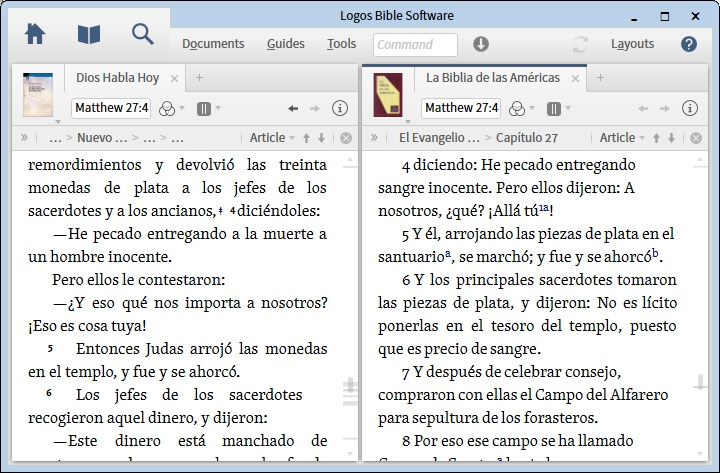The image size is (720, 473).
Task: Click the Dios Habla Hoy book cover thumbnail
Action: click(x=38, y=95)
